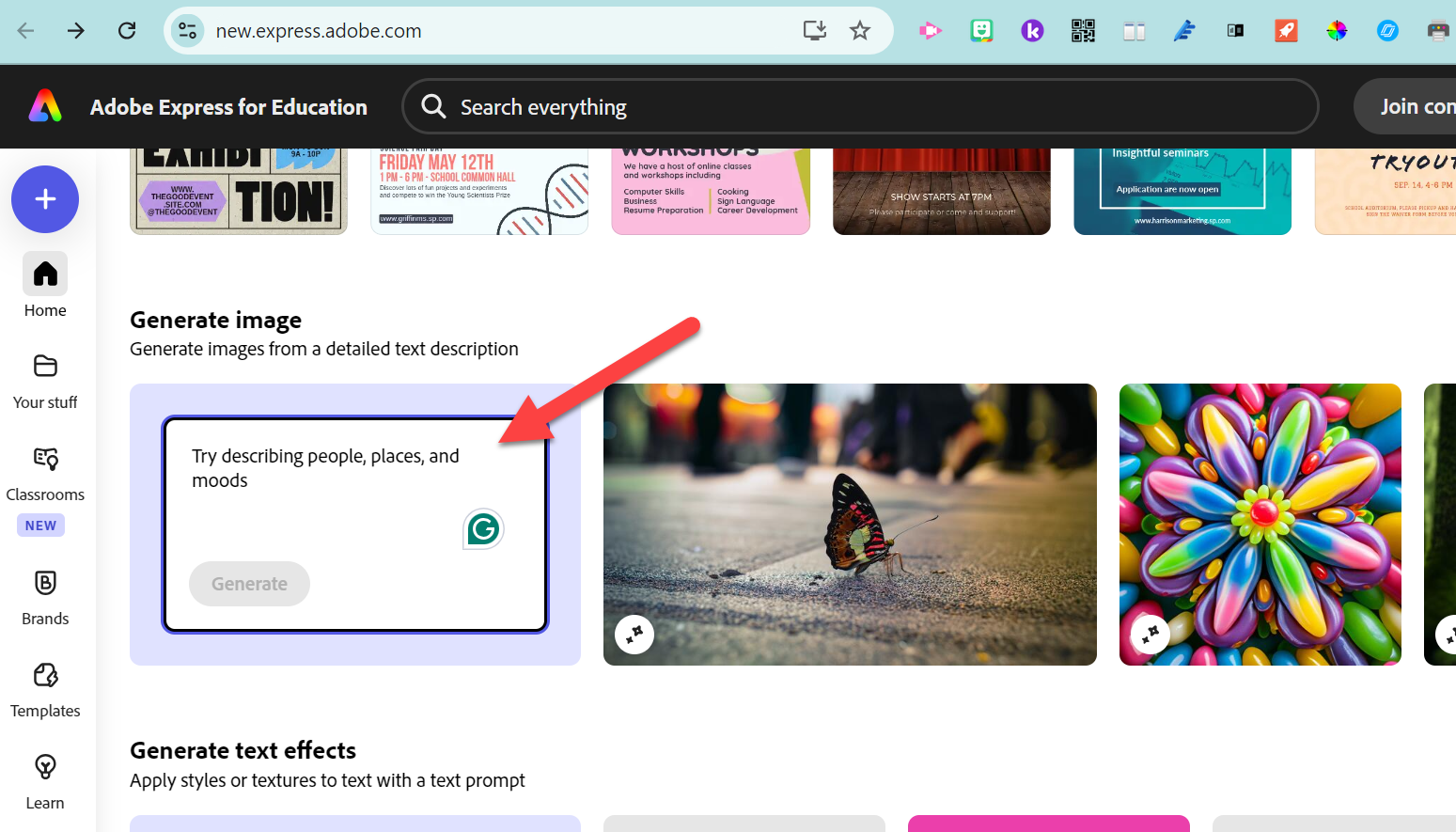This screenshot has height=832, width=1456.
Task: Click the image description prompt text box
Action: pos(355,525)
